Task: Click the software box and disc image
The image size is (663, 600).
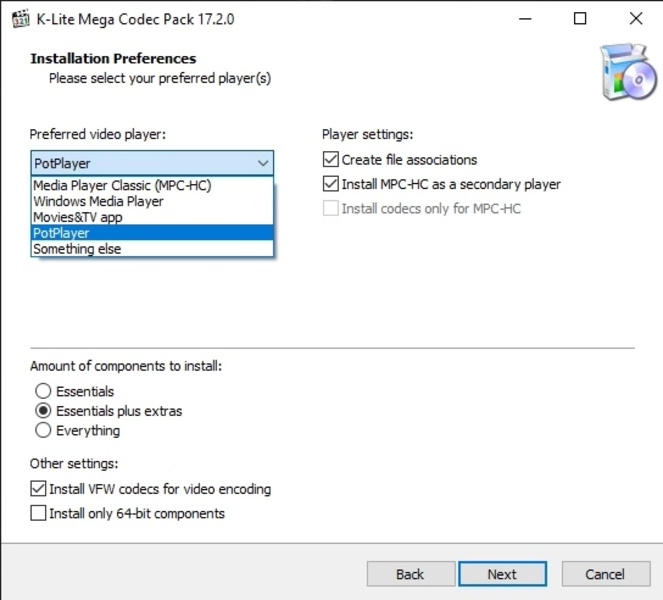Action: point(628,72)
